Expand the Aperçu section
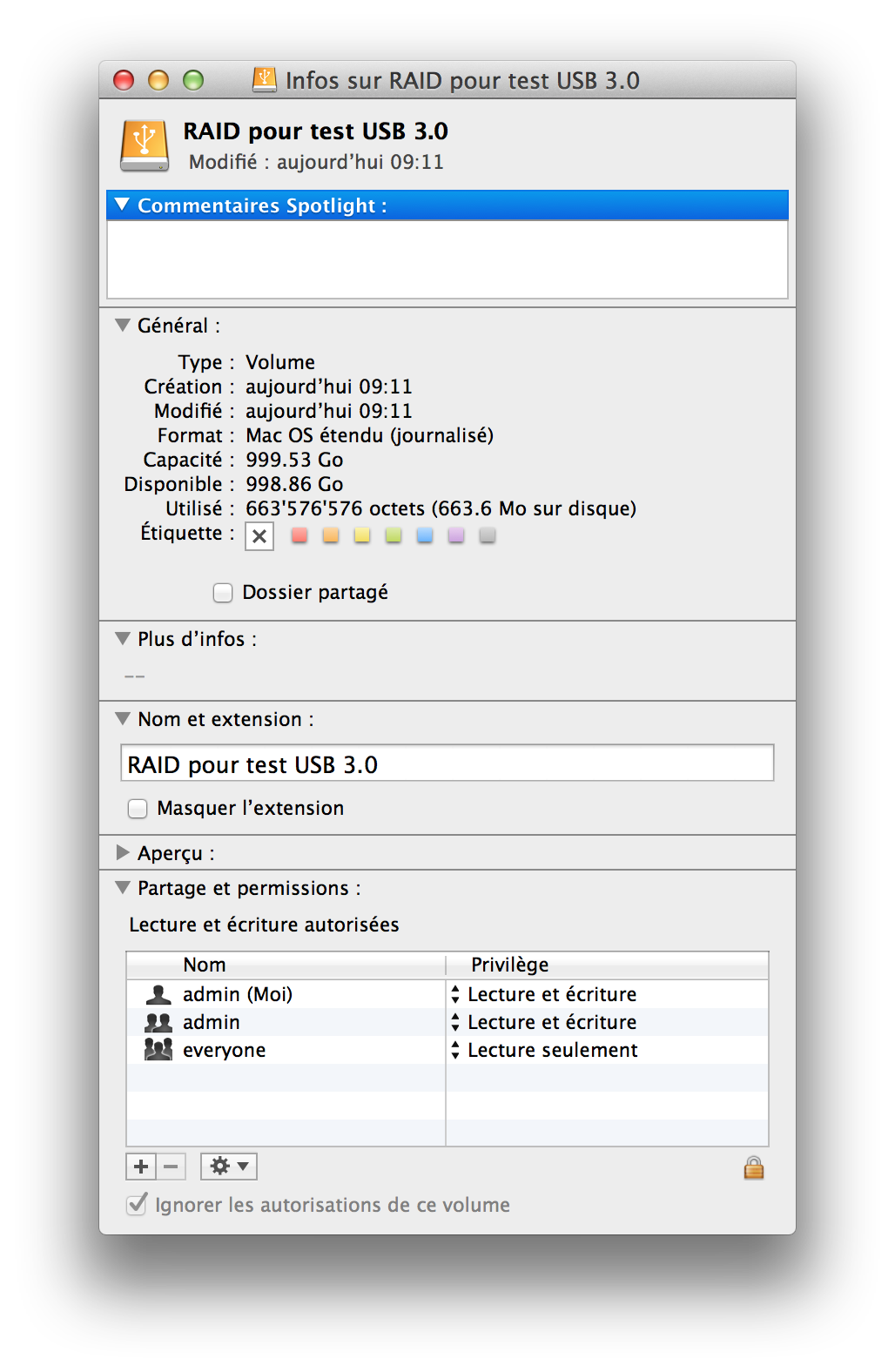 [x=123, y=853]
